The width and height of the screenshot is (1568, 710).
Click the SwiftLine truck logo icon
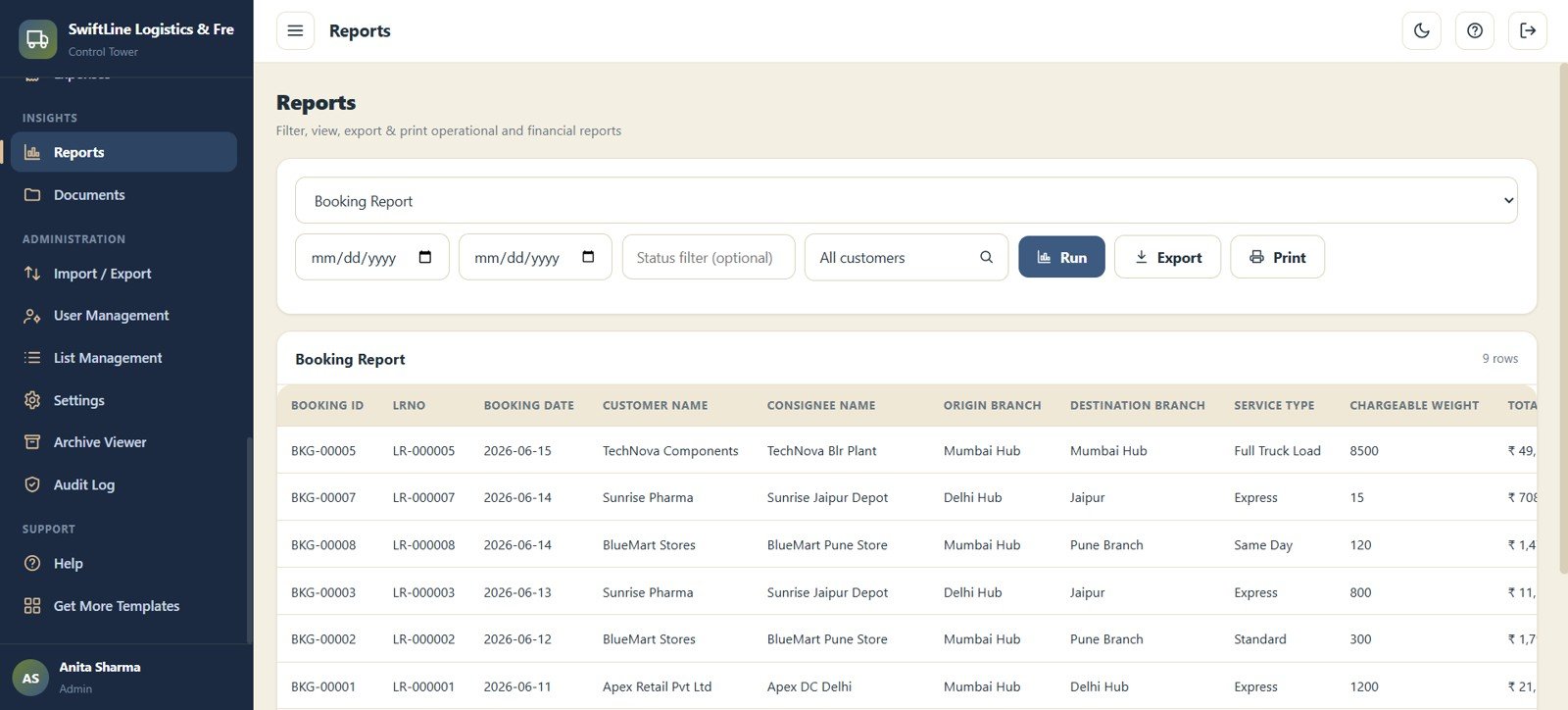(x=37, y=39)
